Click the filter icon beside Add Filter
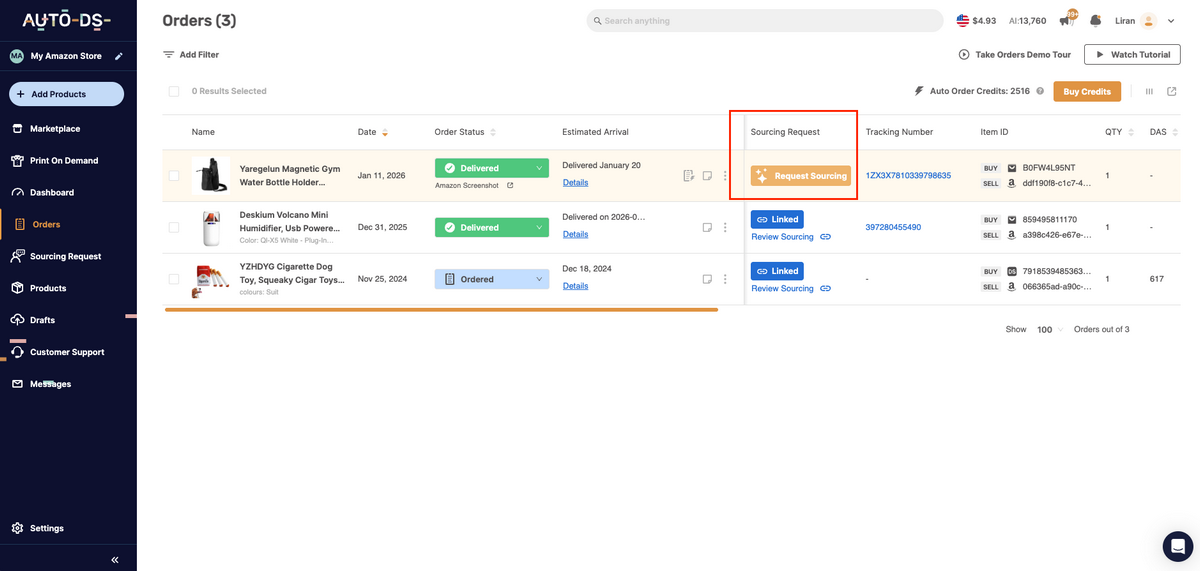Screen dimensions: 1200x571 [x=169, y=55]
